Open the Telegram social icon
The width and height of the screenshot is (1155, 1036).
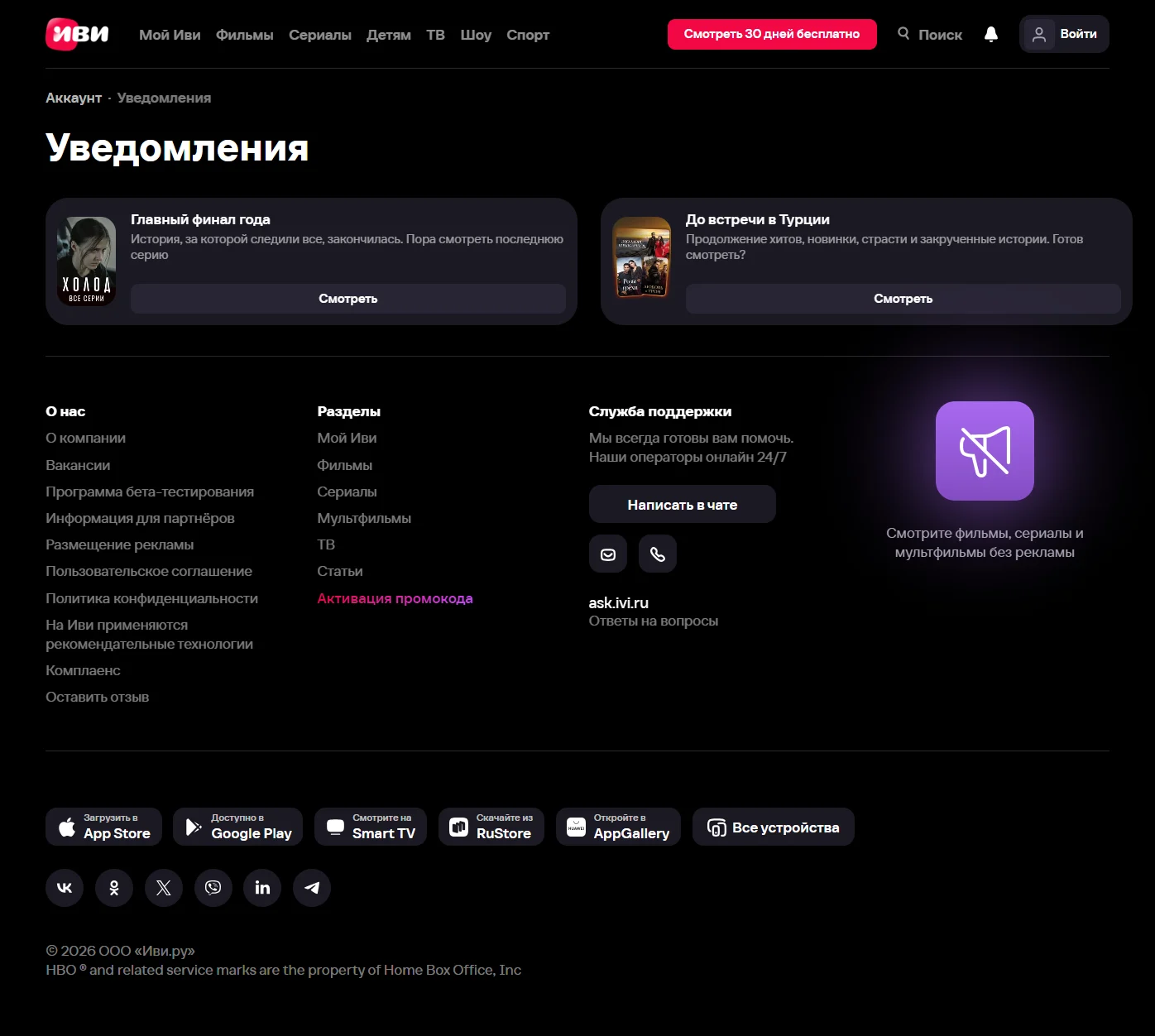tap(312, 888)
